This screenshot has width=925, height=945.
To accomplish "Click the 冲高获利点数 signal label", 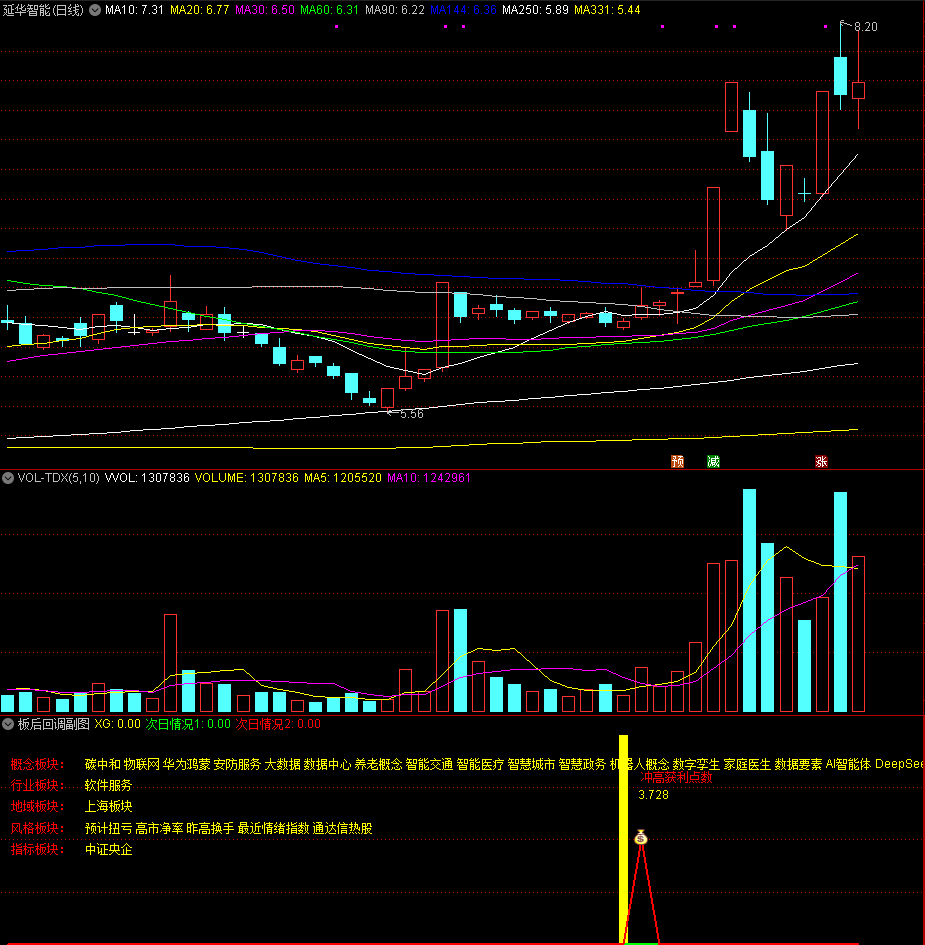I will coord(677,777).
